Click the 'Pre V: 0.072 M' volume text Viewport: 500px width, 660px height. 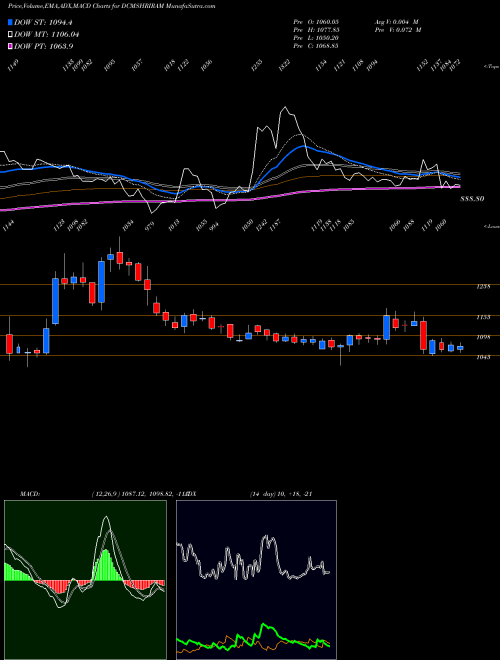pos(398,30)
